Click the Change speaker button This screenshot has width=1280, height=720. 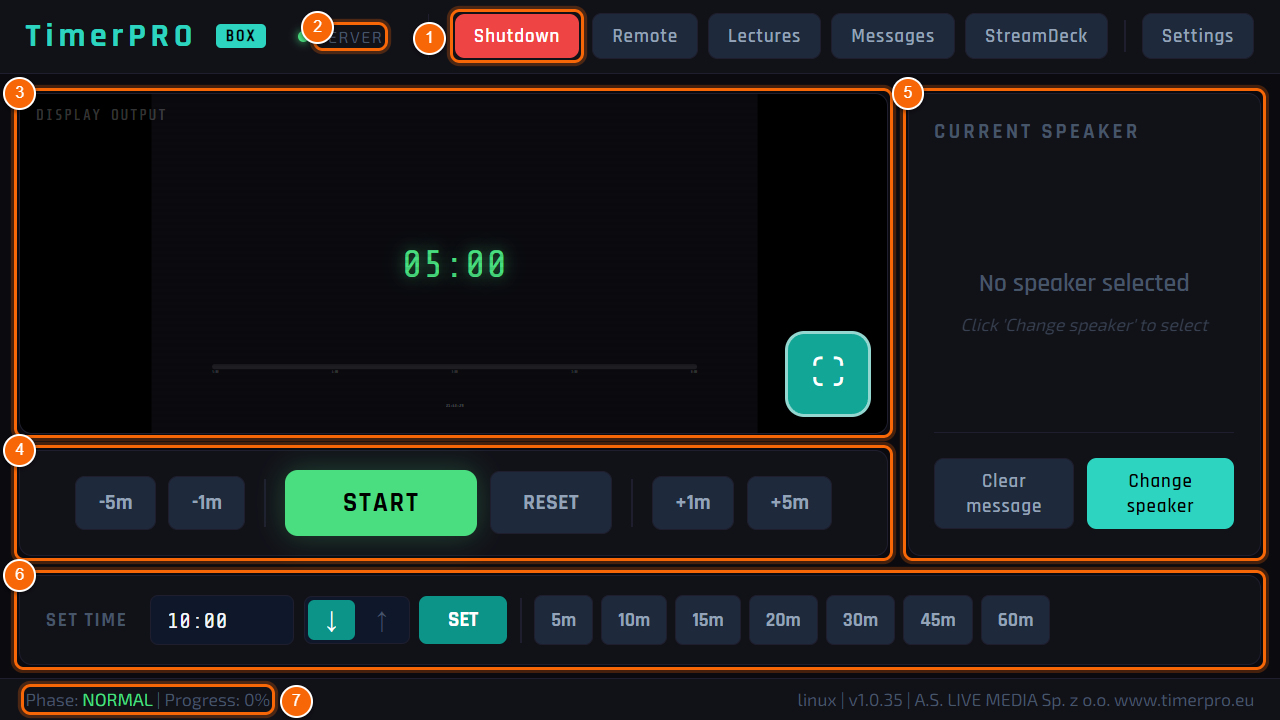pyautogui.click(x=1160, y=493)
